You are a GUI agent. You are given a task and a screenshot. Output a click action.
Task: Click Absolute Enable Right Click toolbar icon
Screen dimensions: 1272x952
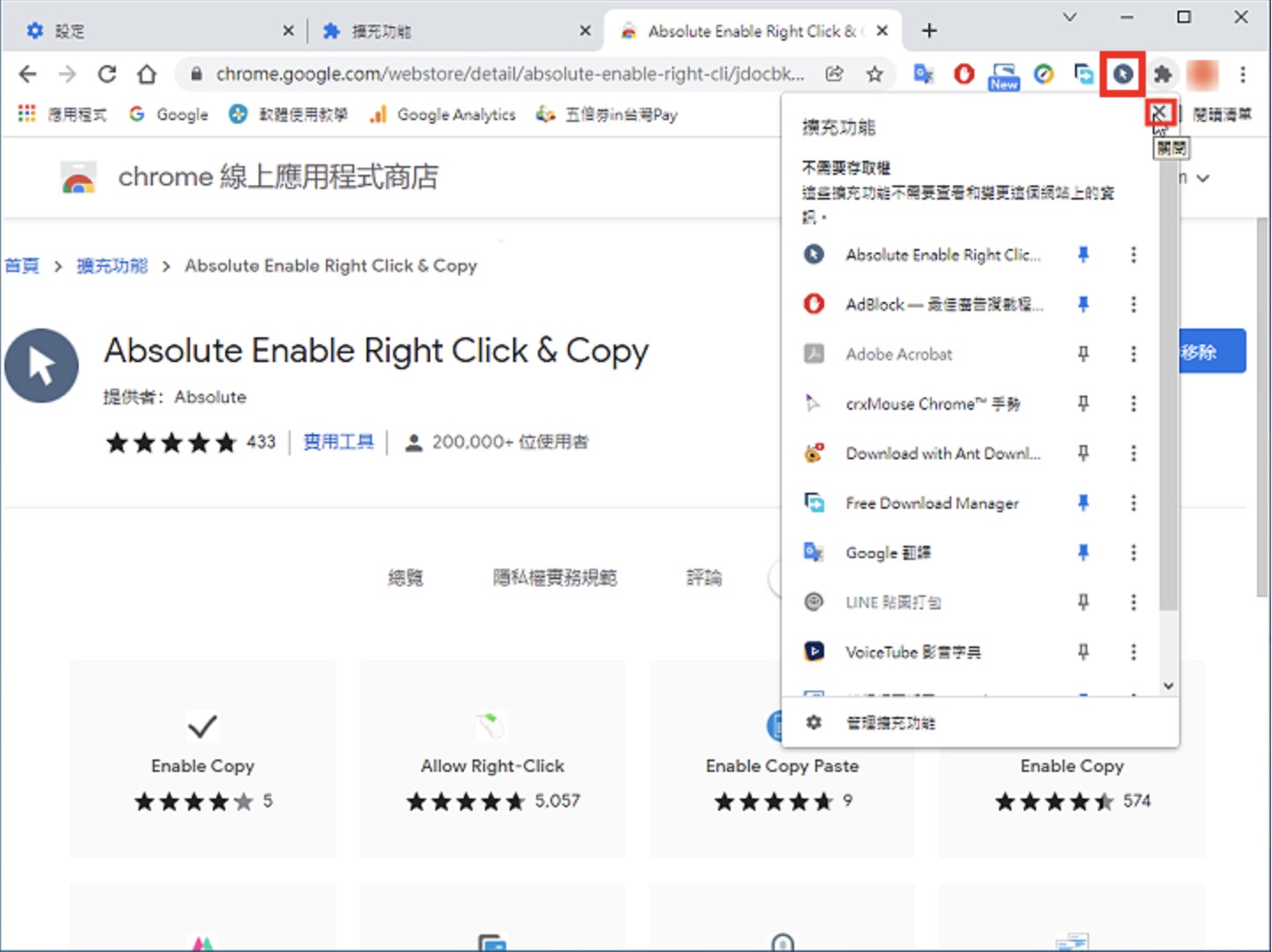[1123, 74]
